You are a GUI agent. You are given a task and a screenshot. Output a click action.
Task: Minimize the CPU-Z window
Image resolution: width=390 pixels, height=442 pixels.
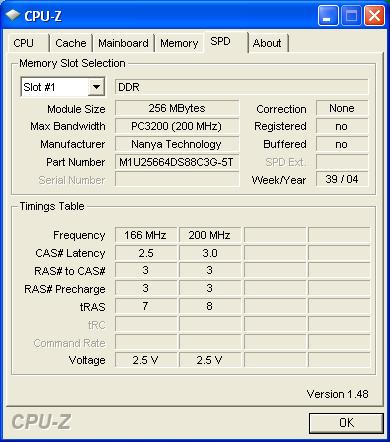tap(328, 16)
